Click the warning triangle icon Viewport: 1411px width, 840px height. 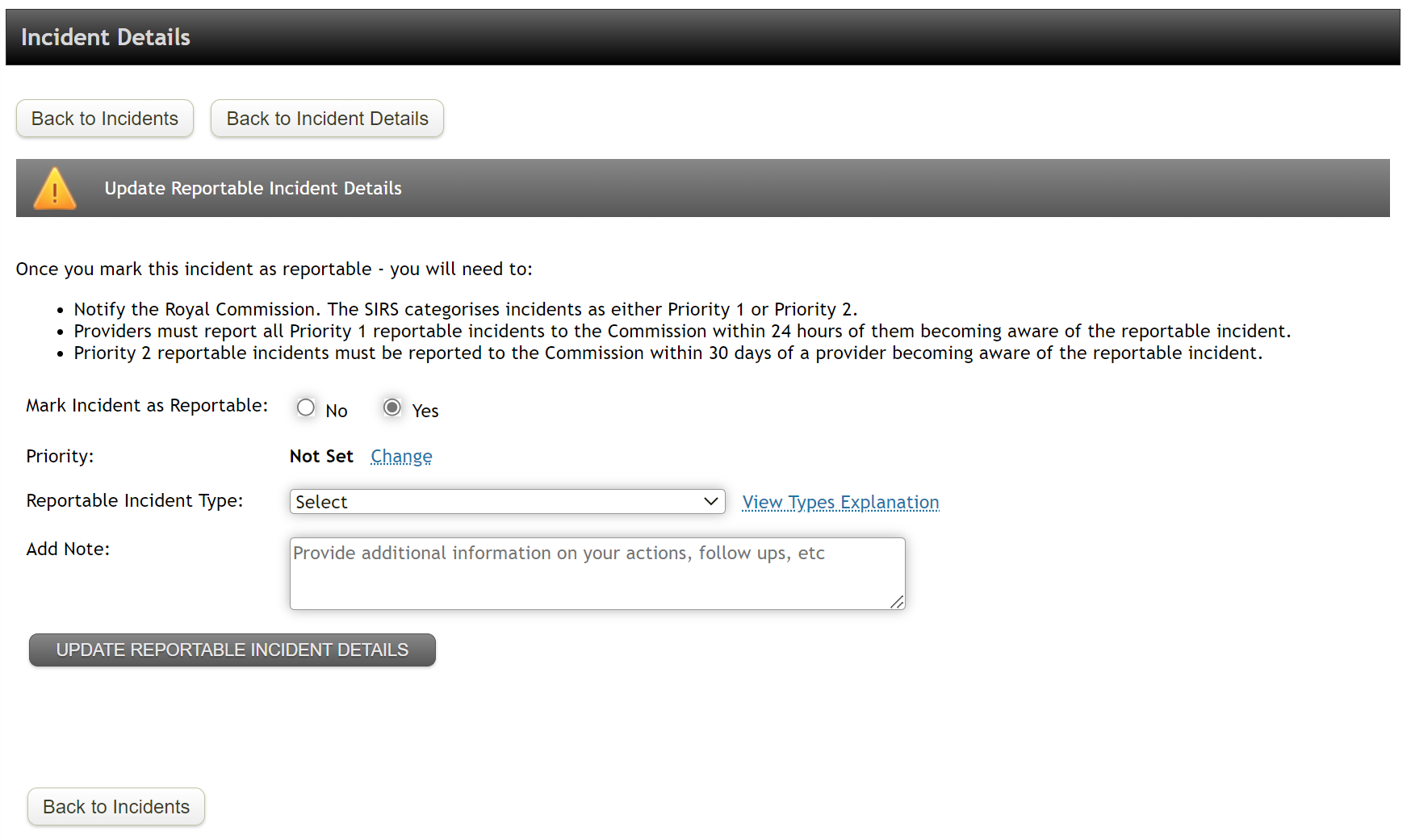pos(53,187)
